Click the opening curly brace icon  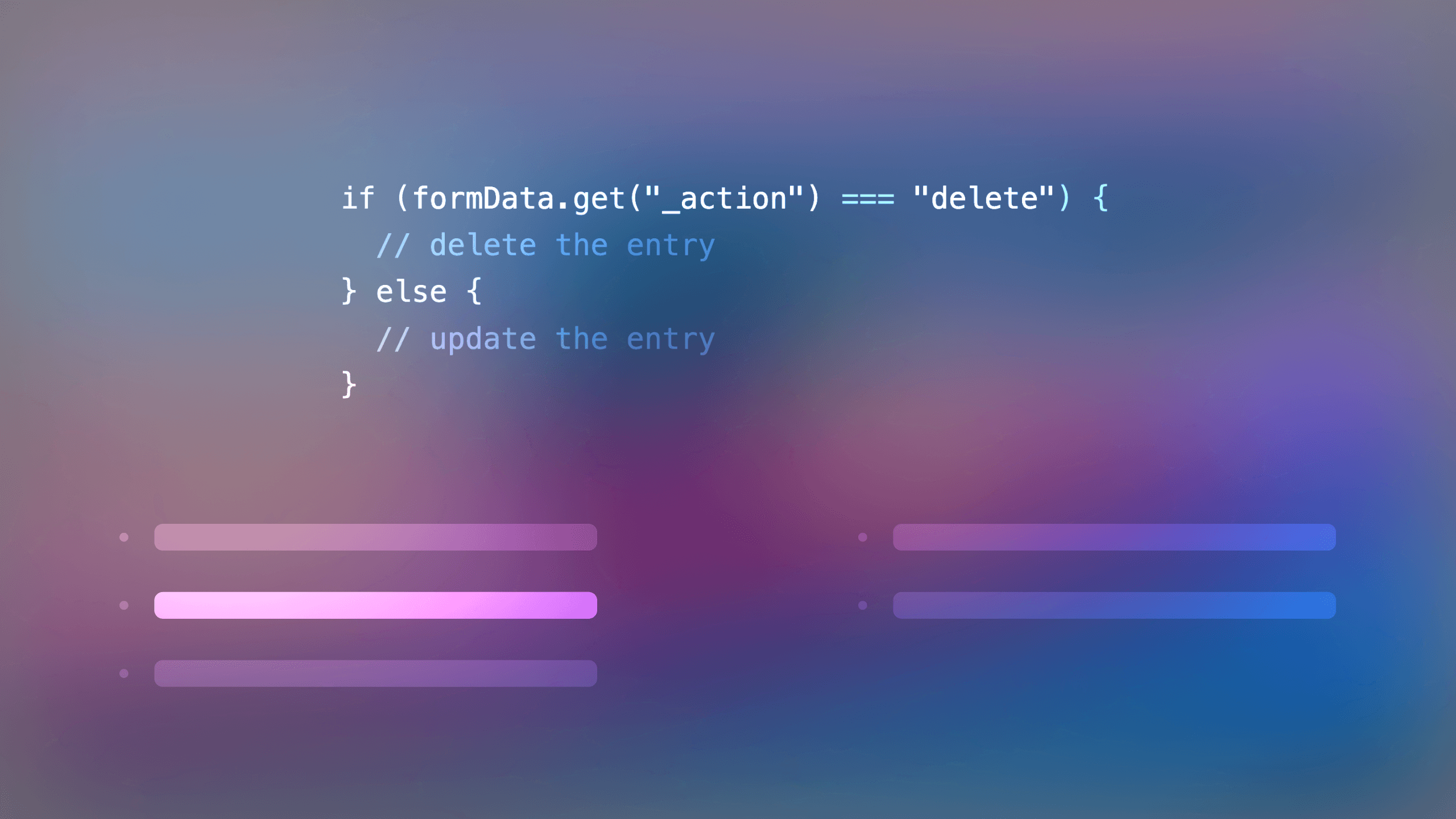[x=1101, y=197]
